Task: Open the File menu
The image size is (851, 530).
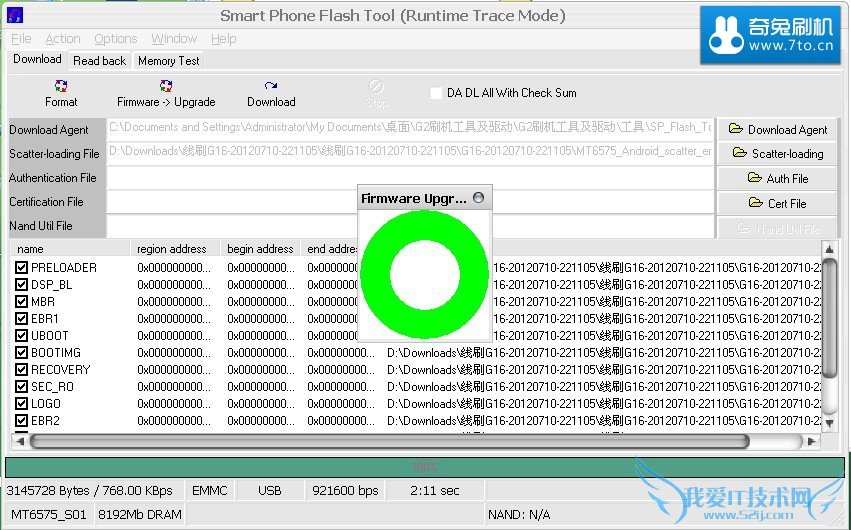Action: click(21, 39)
